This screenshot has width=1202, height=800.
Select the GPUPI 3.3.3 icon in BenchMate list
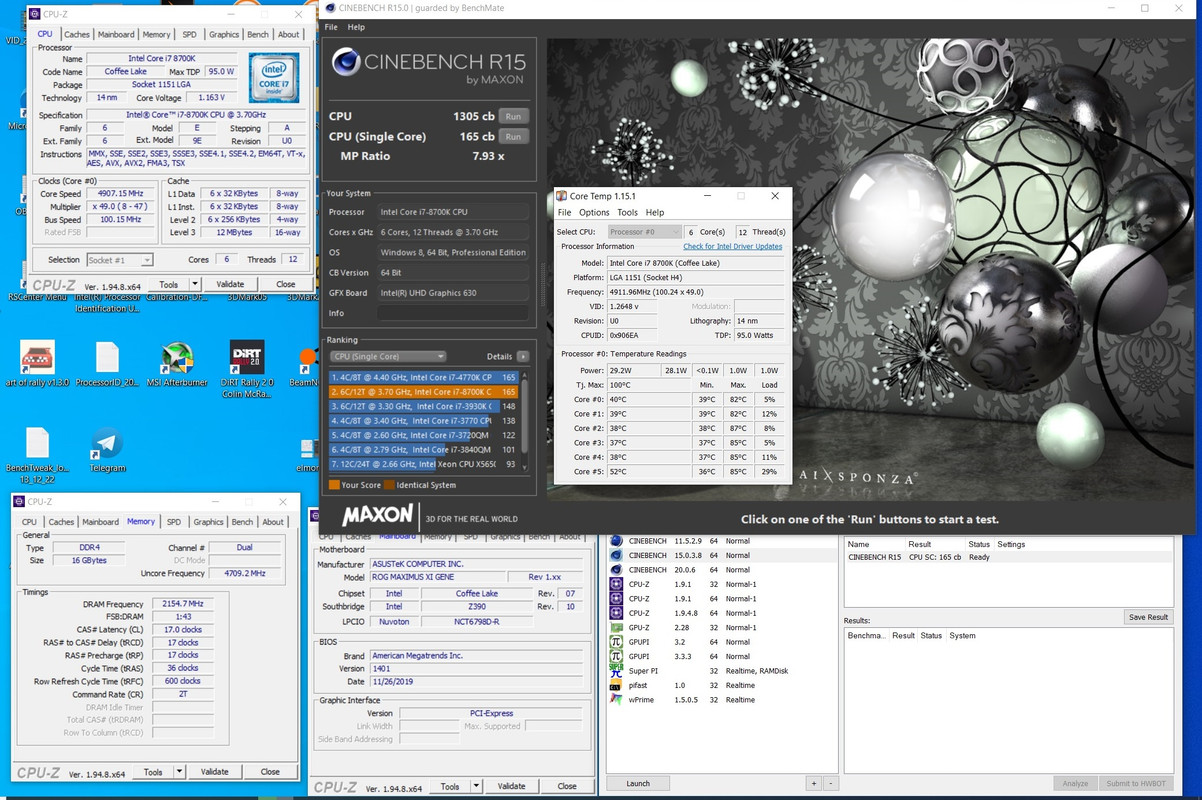pyautogui.click(x=616, y=657)
